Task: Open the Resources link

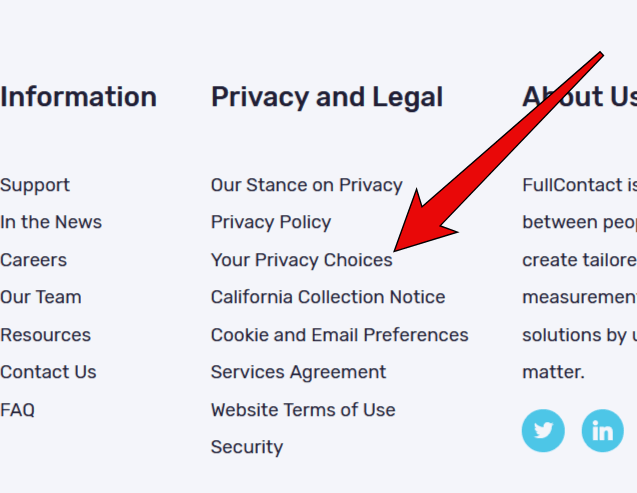Action: [46, 335]
